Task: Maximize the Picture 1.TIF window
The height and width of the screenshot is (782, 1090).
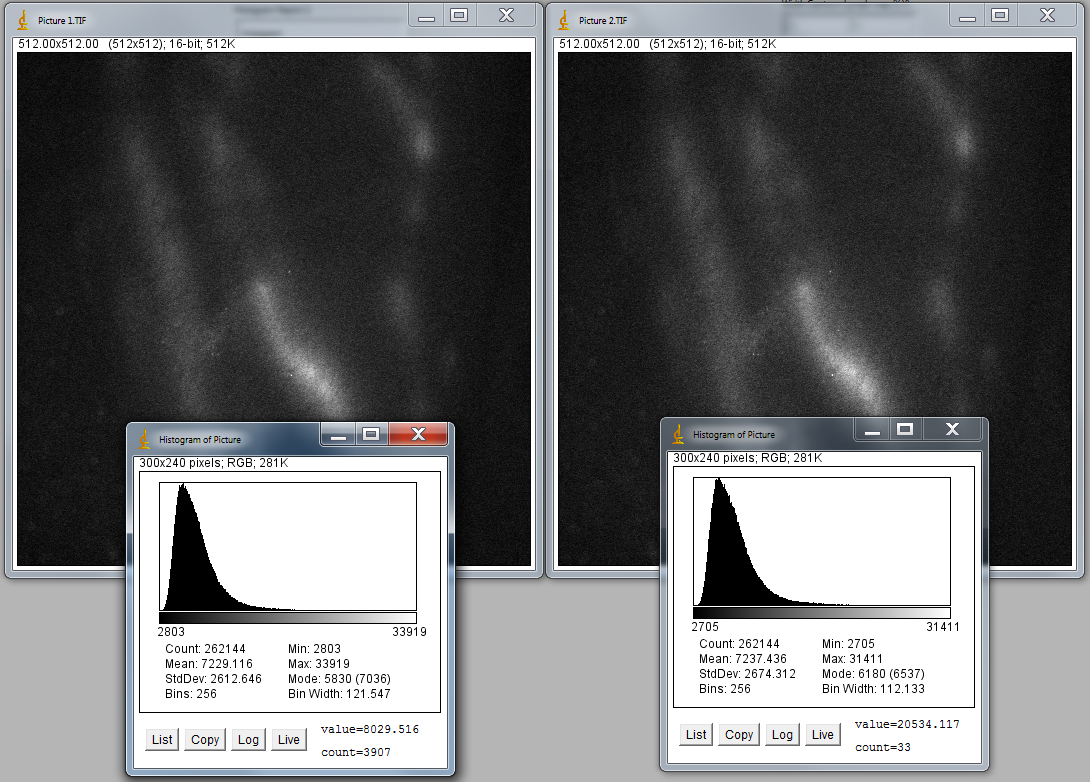Action: coord(459,15)
